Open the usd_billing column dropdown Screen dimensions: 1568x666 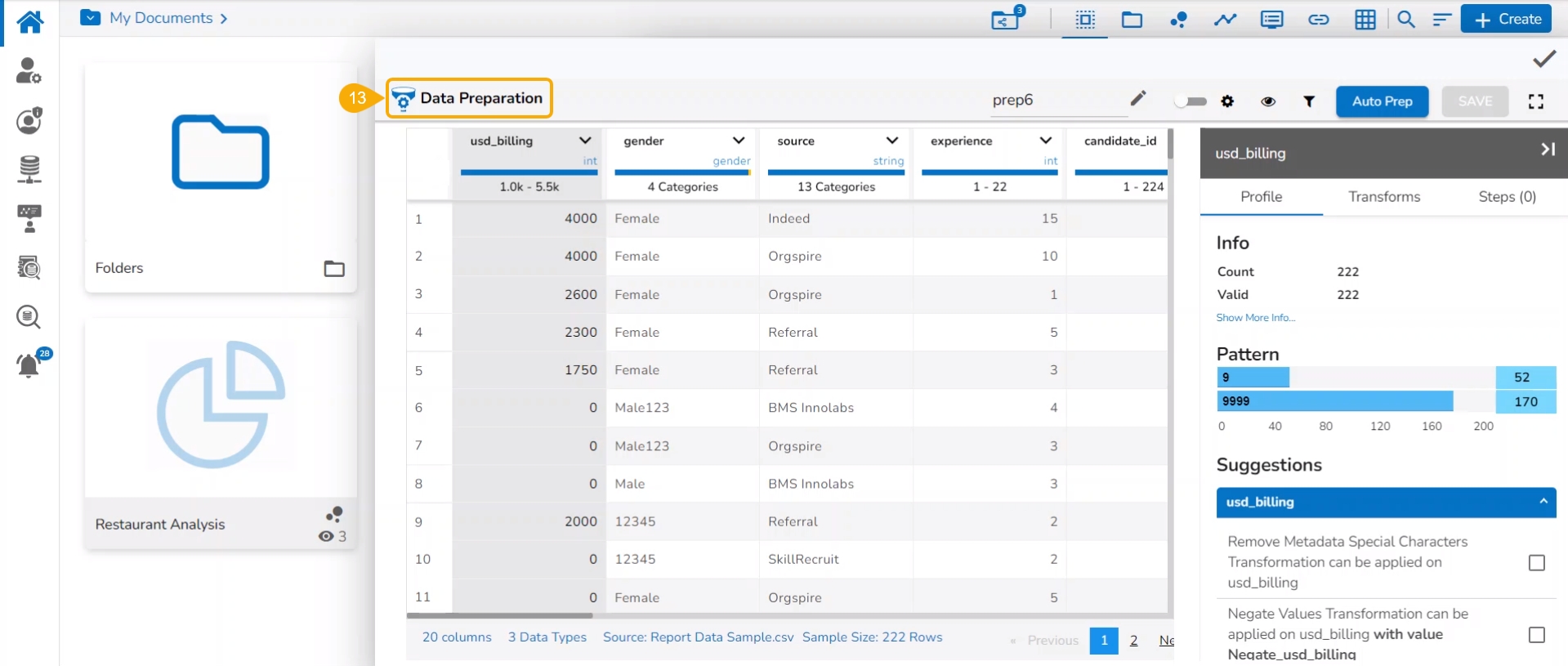(x=585, y=141)
